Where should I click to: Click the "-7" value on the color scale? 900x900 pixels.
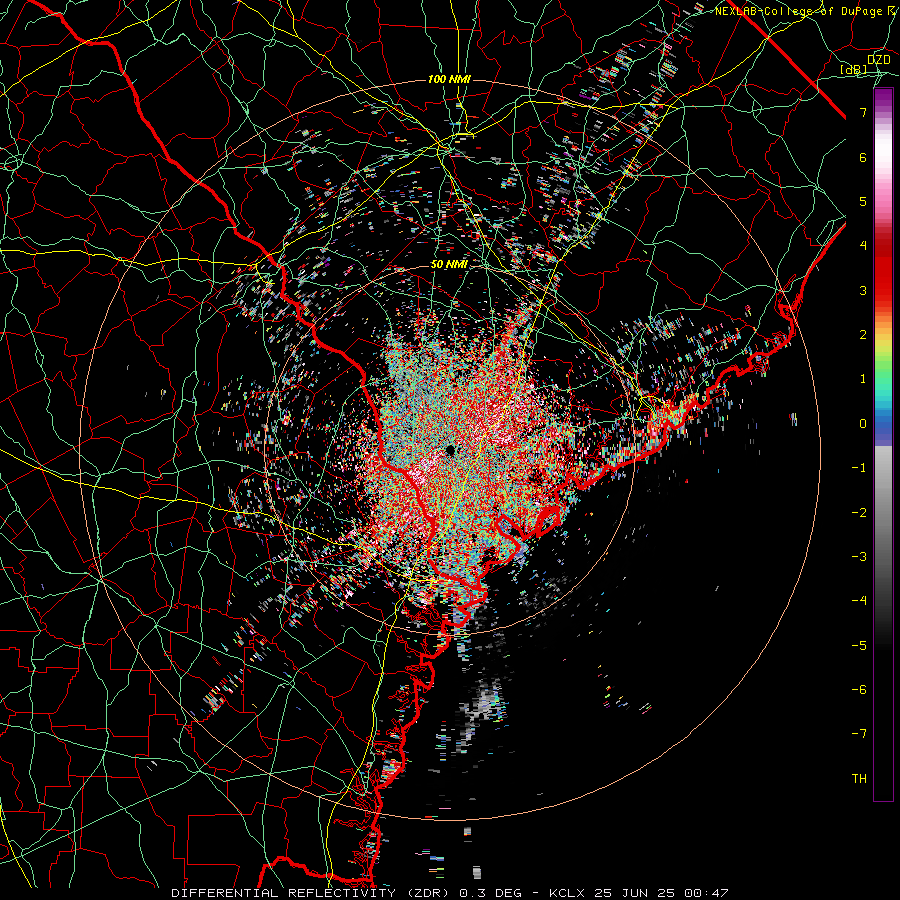click(859, 734)
